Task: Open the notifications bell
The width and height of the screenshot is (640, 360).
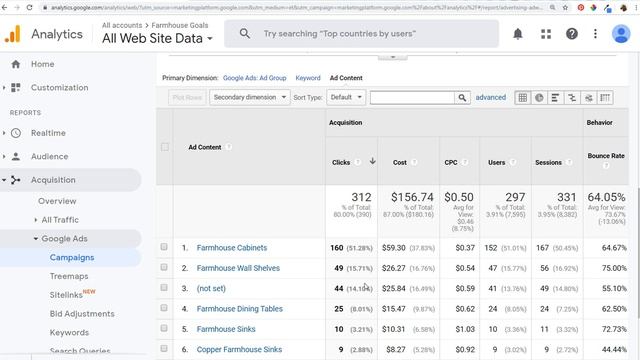Action: point(518,34)
